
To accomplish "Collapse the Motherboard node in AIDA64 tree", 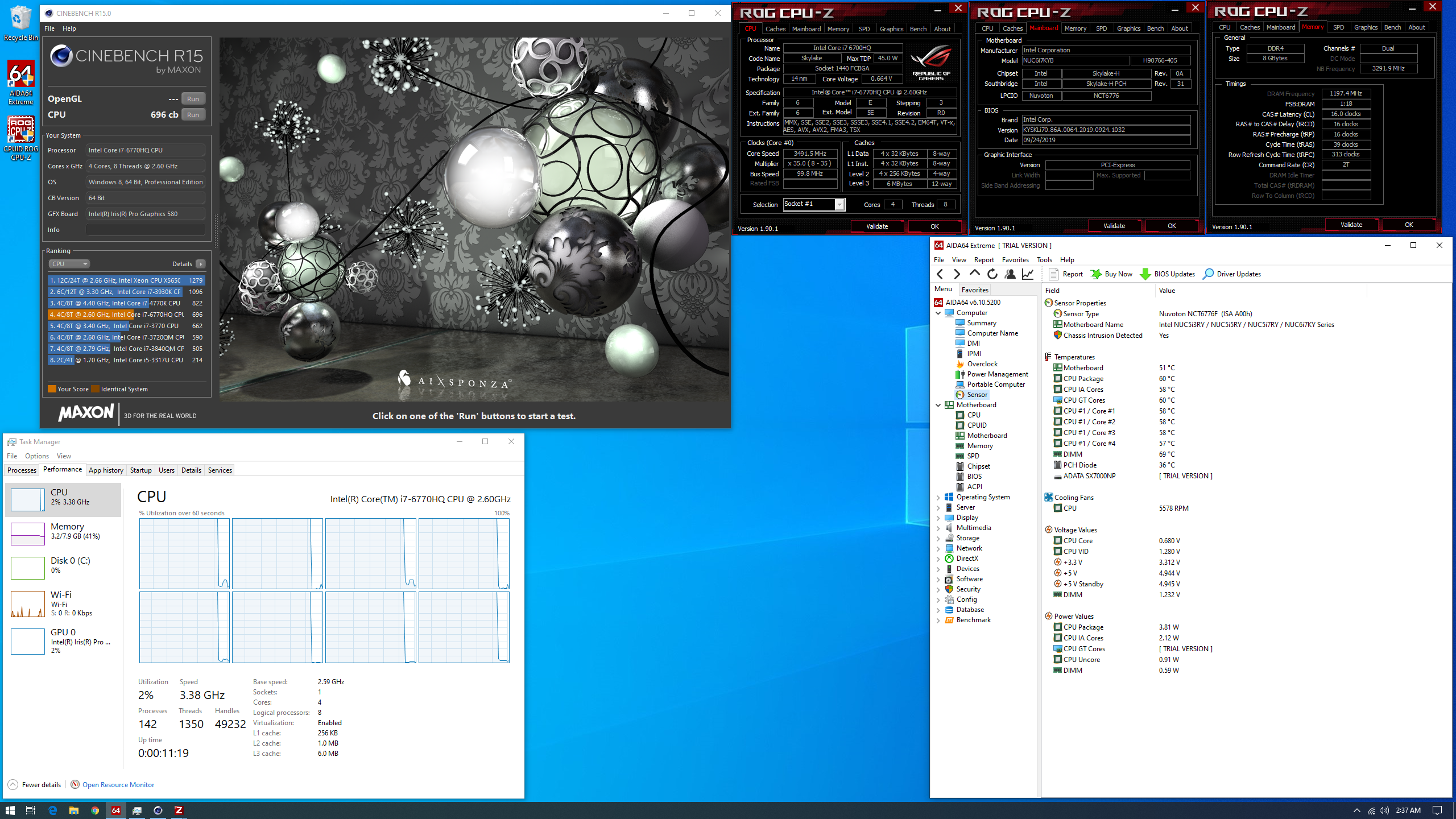I will [x=938, y=405].
